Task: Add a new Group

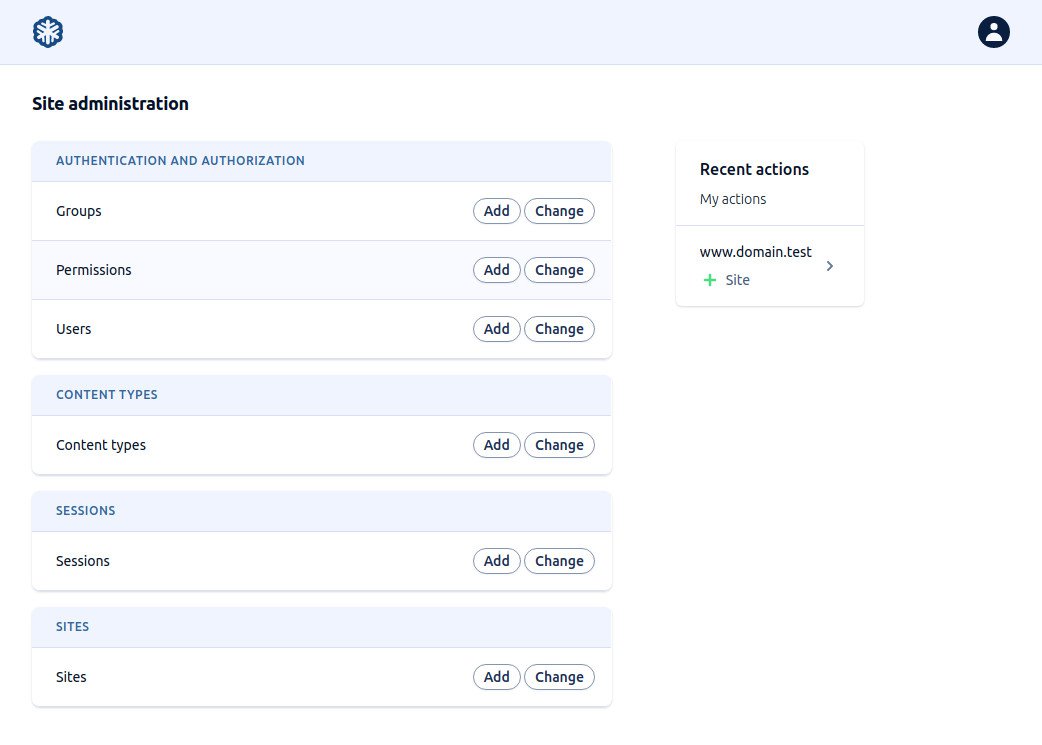Action: click(496, 211)
